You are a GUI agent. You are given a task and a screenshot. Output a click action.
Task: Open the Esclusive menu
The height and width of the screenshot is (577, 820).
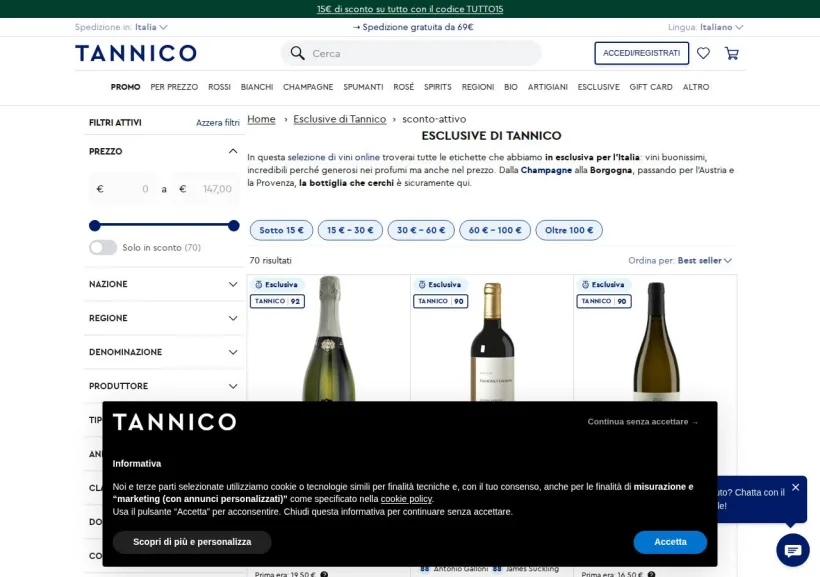pyautogui.click(x=598, y=87)
